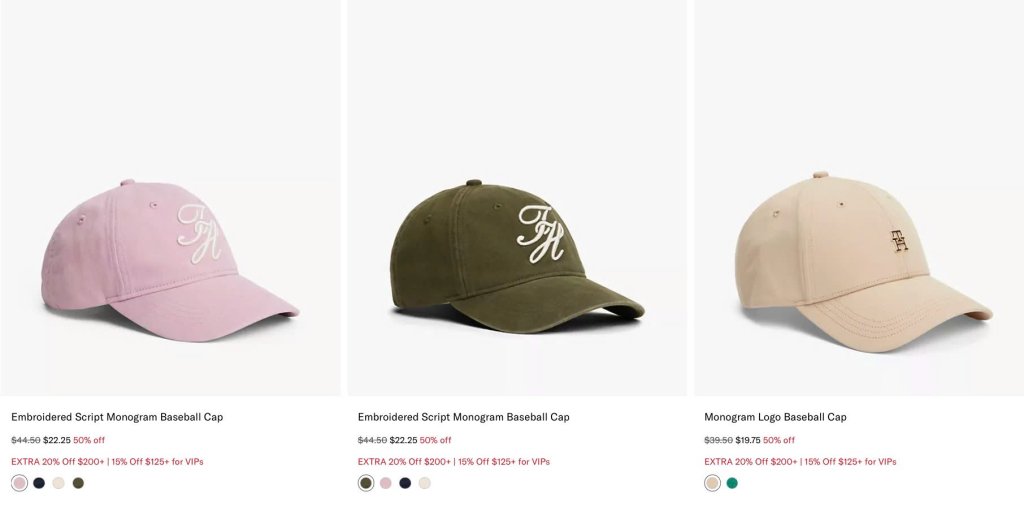The image size is (1024, 506).
Task: Open the Monogram Logo Baseball Cap title
Action: coord(775,417)
